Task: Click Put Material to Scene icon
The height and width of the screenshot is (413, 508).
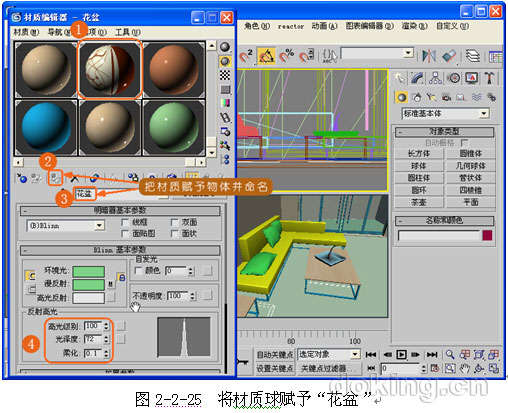Action: pyautogui.click(x=36, y=178)
